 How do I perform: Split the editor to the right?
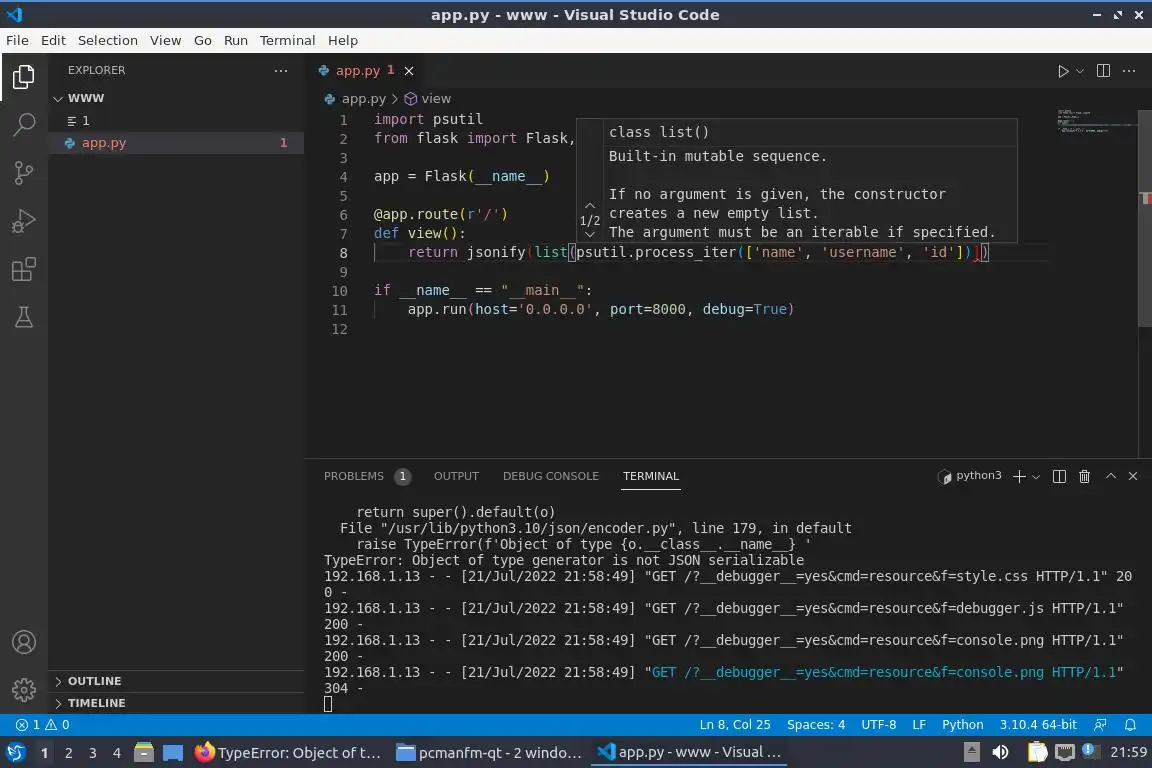point(1103,71)
